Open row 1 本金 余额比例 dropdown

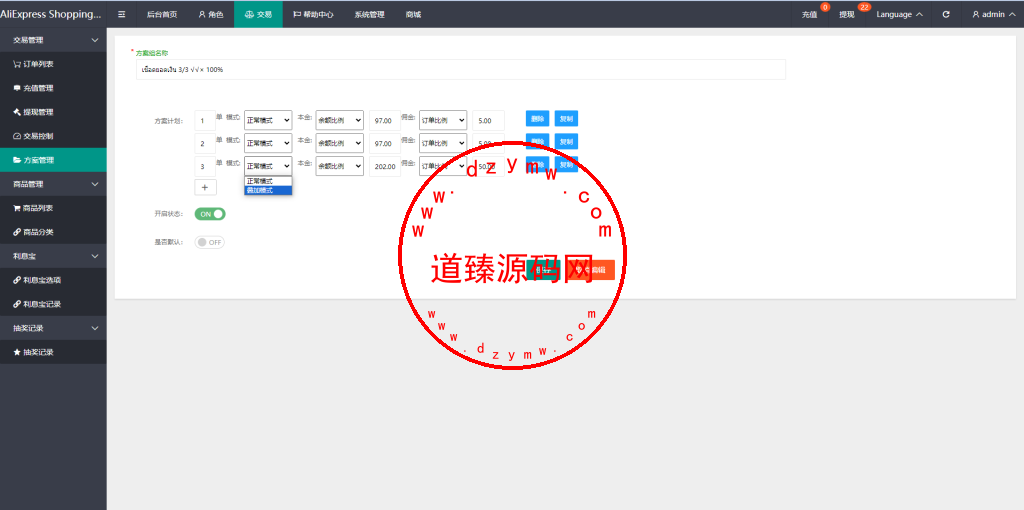pyautogui.click(x=340, y=120)
